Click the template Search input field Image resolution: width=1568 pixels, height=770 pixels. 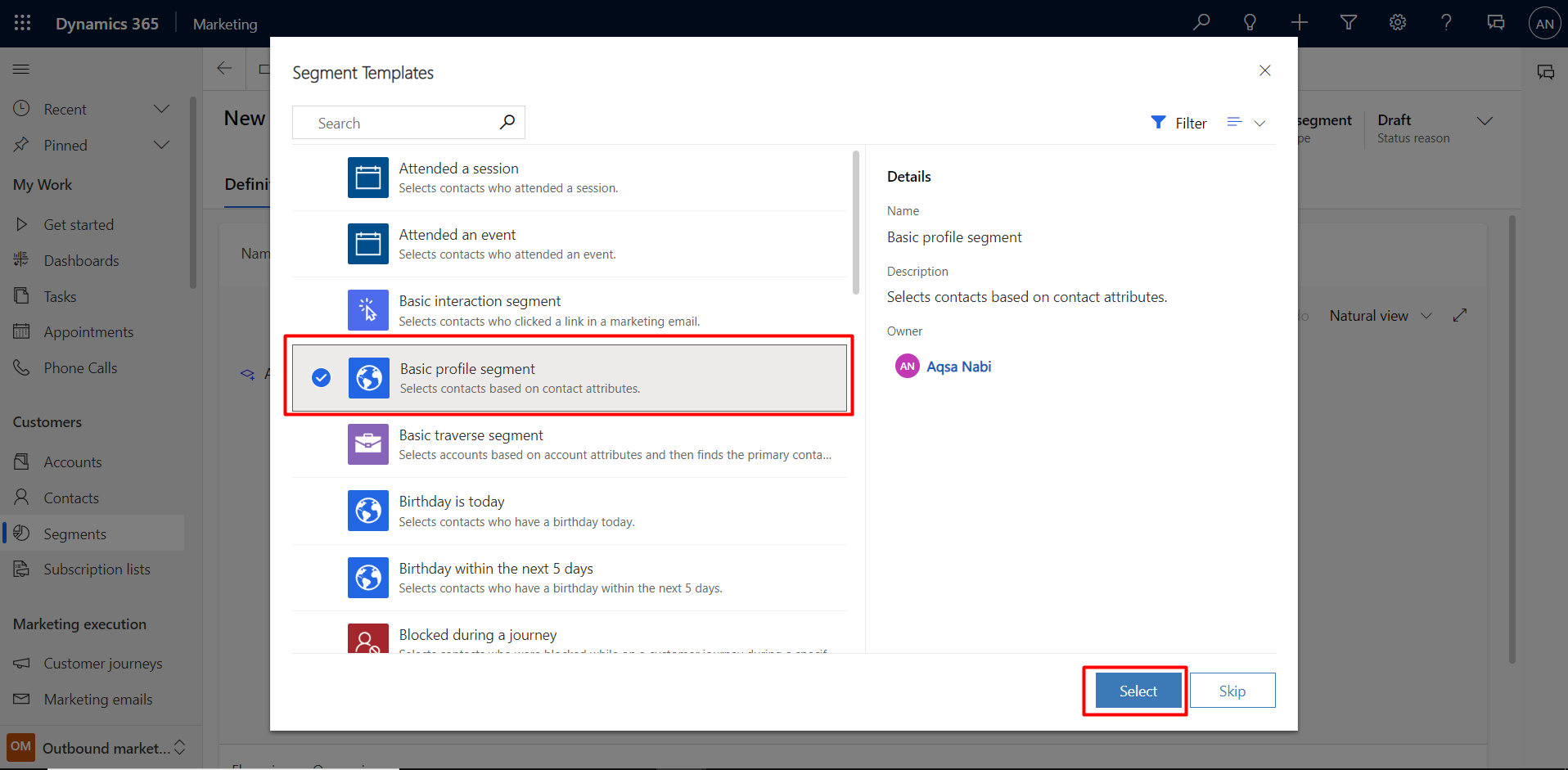point(393,122)
